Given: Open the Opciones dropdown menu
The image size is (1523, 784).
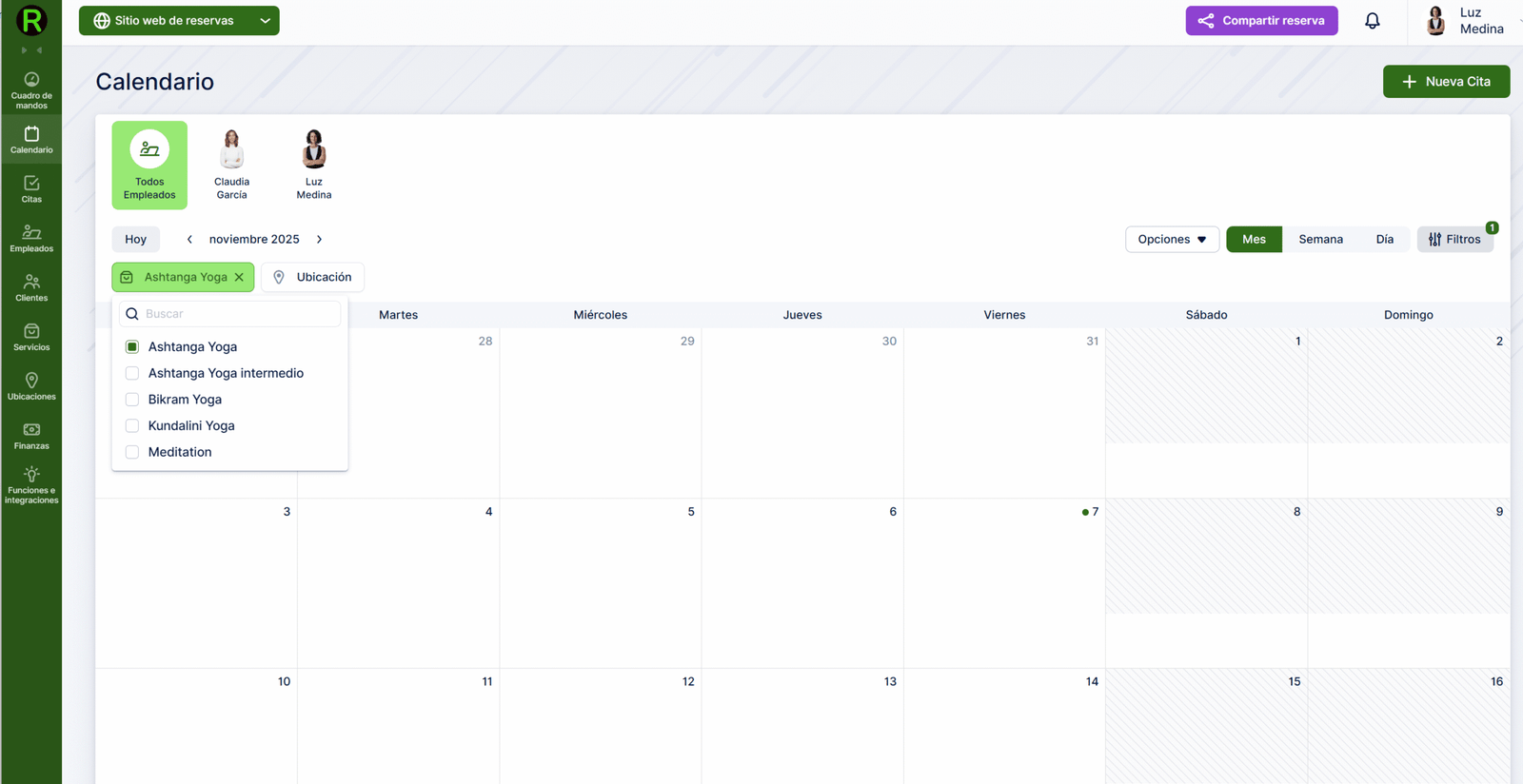Looking at the screenshot, I should click(1172, 240).
